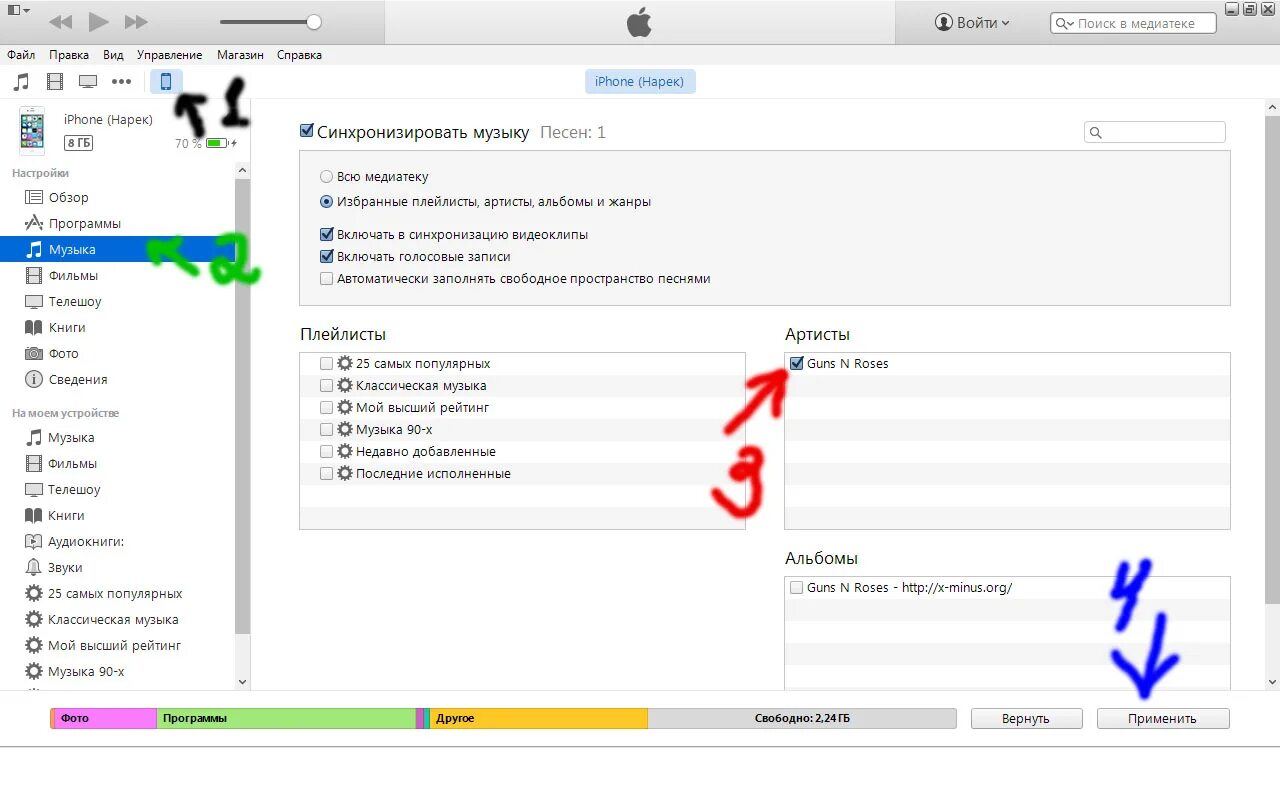Image resolution: width=1280 pixels, height=800 pixels.
Task: Open sidebar playlist Мой высший рейтинг
Action: tap(118, 645)
